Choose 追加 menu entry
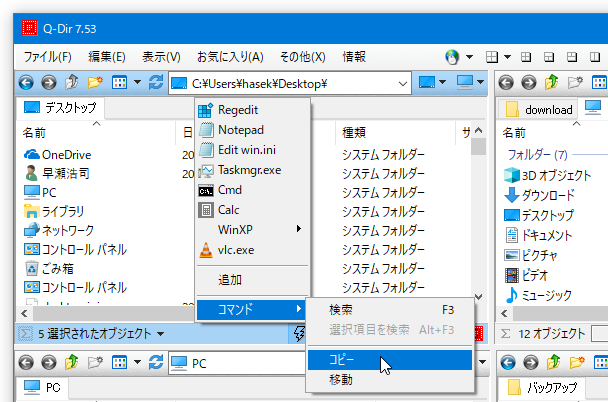Screen dimensions: 608x402 (254, 280)
